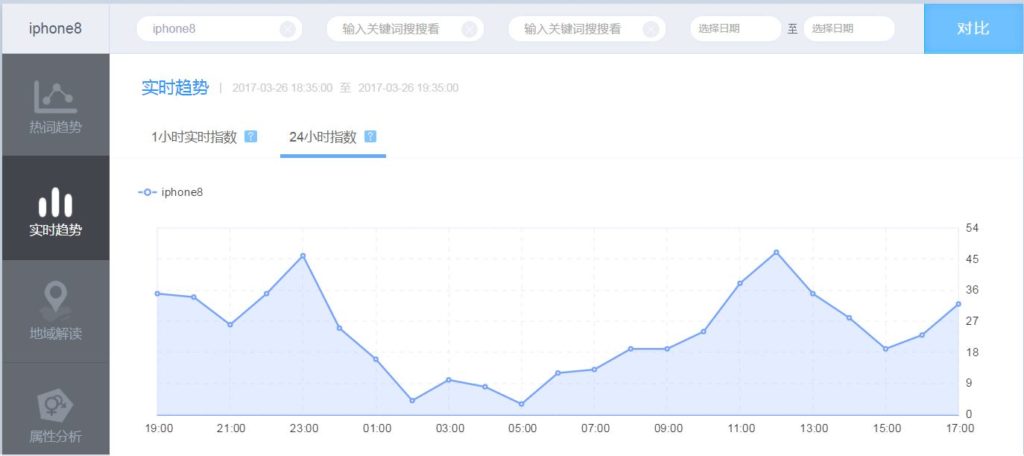Select the 21:00 data point
Image resolution: width=1024 pixels, height=456 pixels.
230,324
